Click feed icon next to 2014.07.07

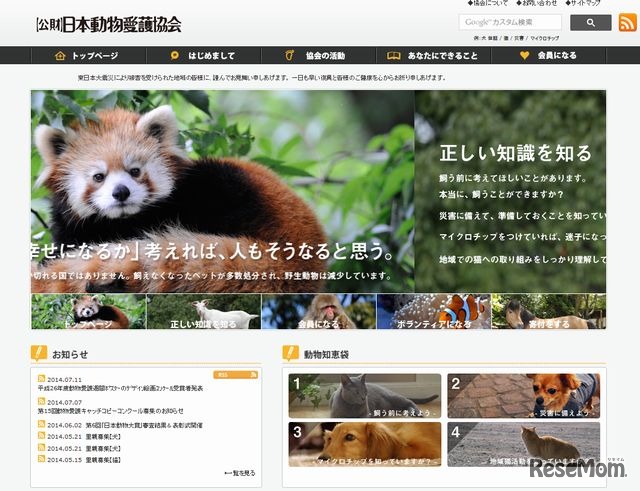pos(41,401)
